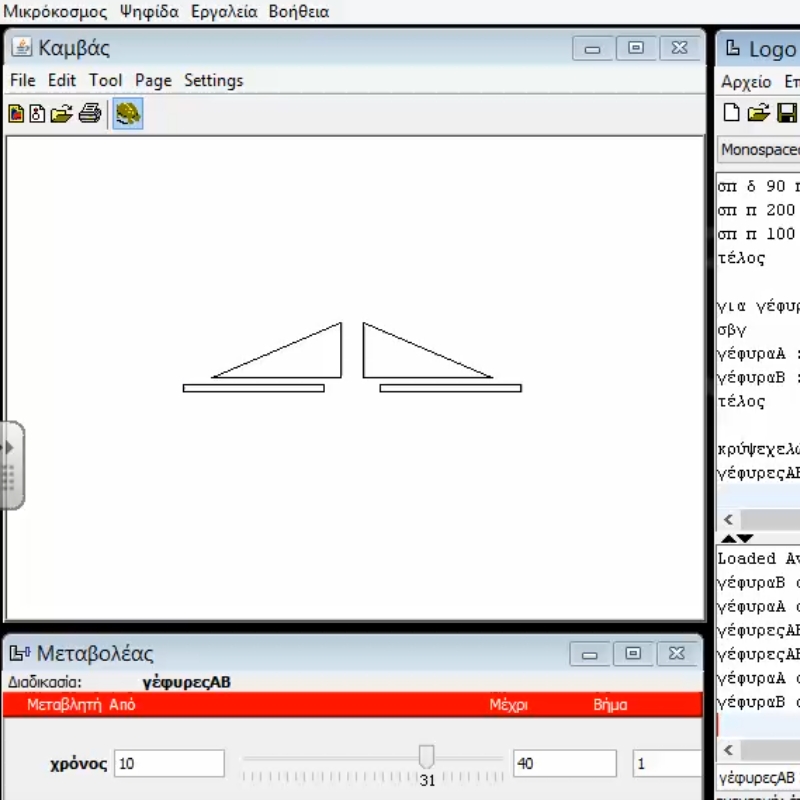800x800 pixels.
Task: Click the γέφυρεςΑΒ procedure name in Μεταβολέας
Action: click(x=187, y=682)
